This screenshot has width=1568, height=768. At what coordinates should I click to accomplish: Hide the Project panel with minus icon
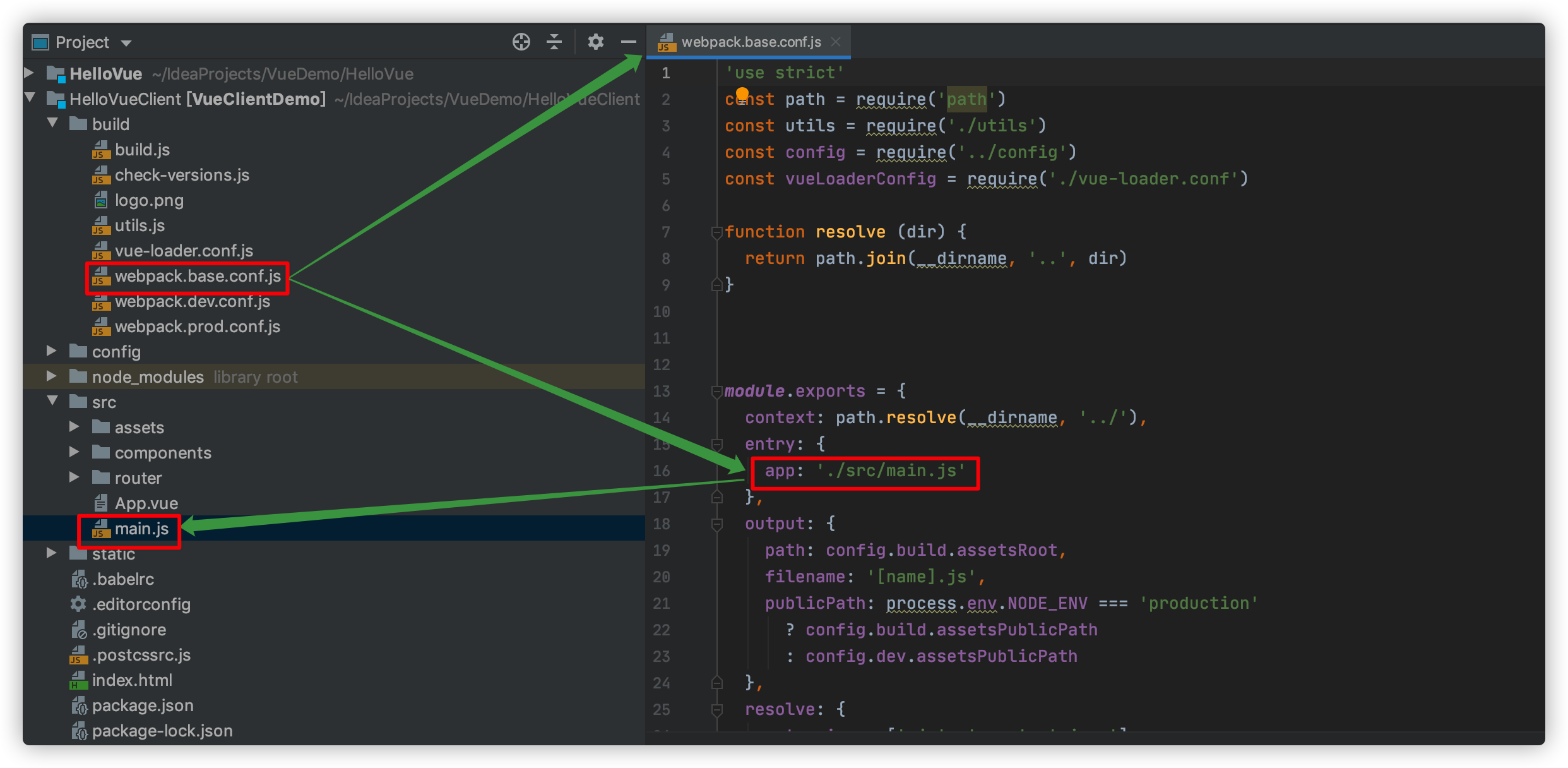(628, 42)
